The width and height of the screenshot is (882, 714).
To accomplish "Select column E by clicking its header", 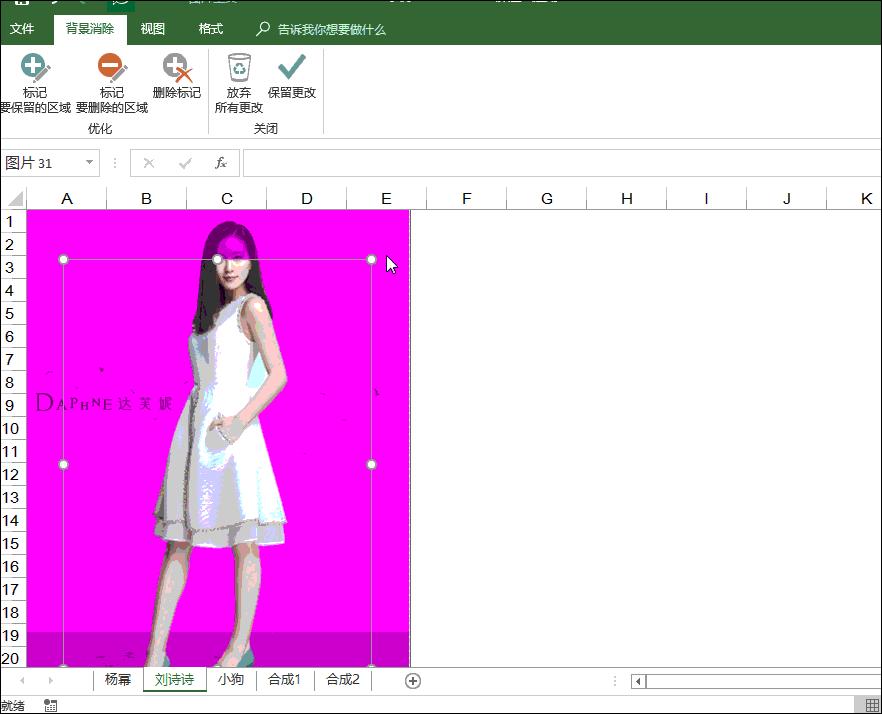I will [x=386, y=197].
